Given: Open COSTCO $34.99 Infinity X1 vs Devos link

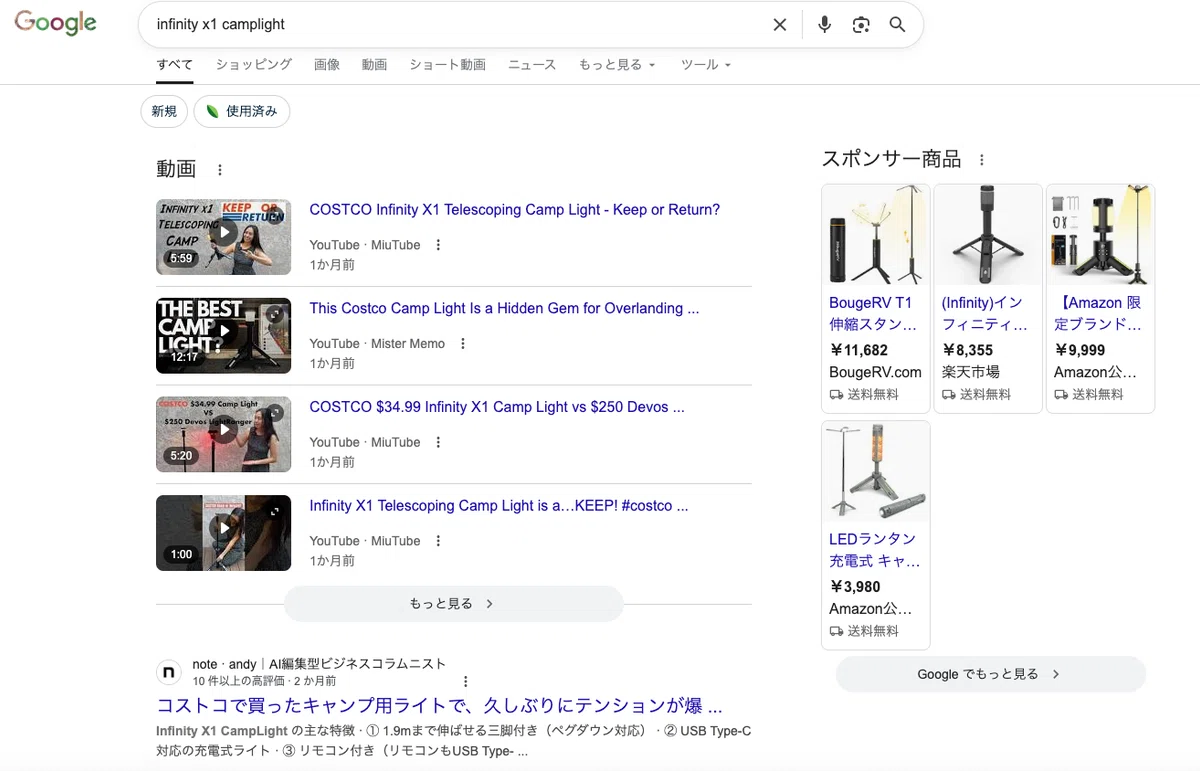Looking at the screenshot, I should (497, 407).
